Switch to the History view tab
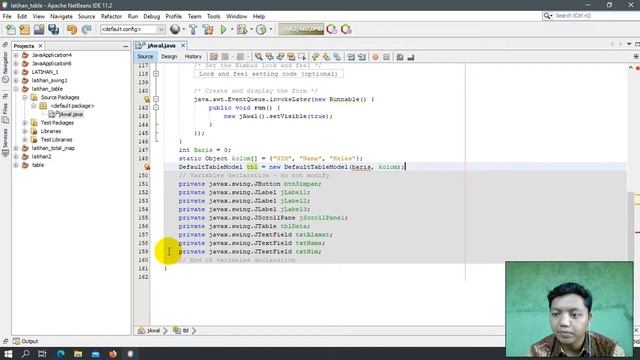The height and width of the screenshot is (360, 640). pyautogui.click(x=193, y=57)
